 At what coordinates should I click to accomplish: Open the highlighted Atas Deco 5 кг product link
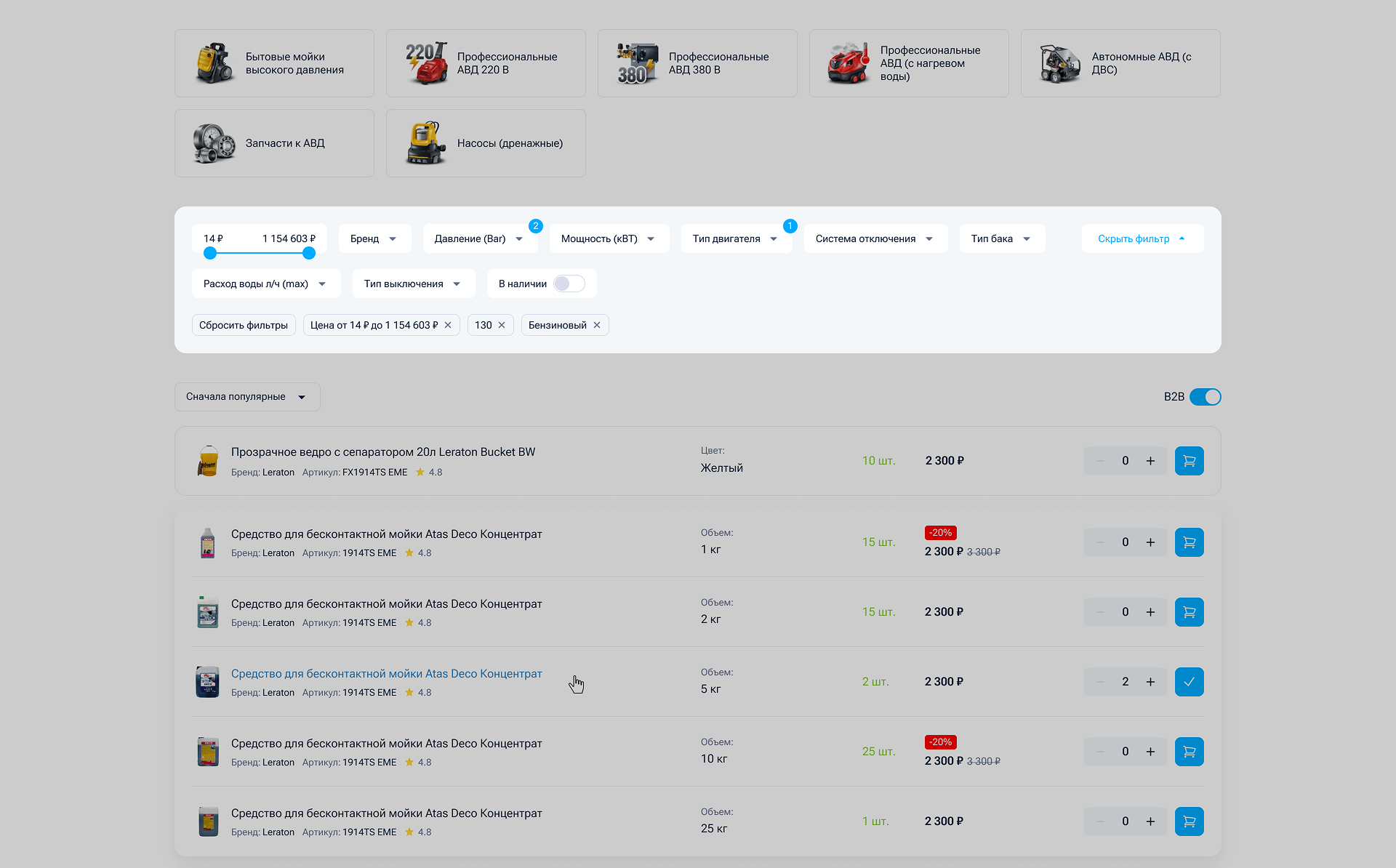pos(386,674)
